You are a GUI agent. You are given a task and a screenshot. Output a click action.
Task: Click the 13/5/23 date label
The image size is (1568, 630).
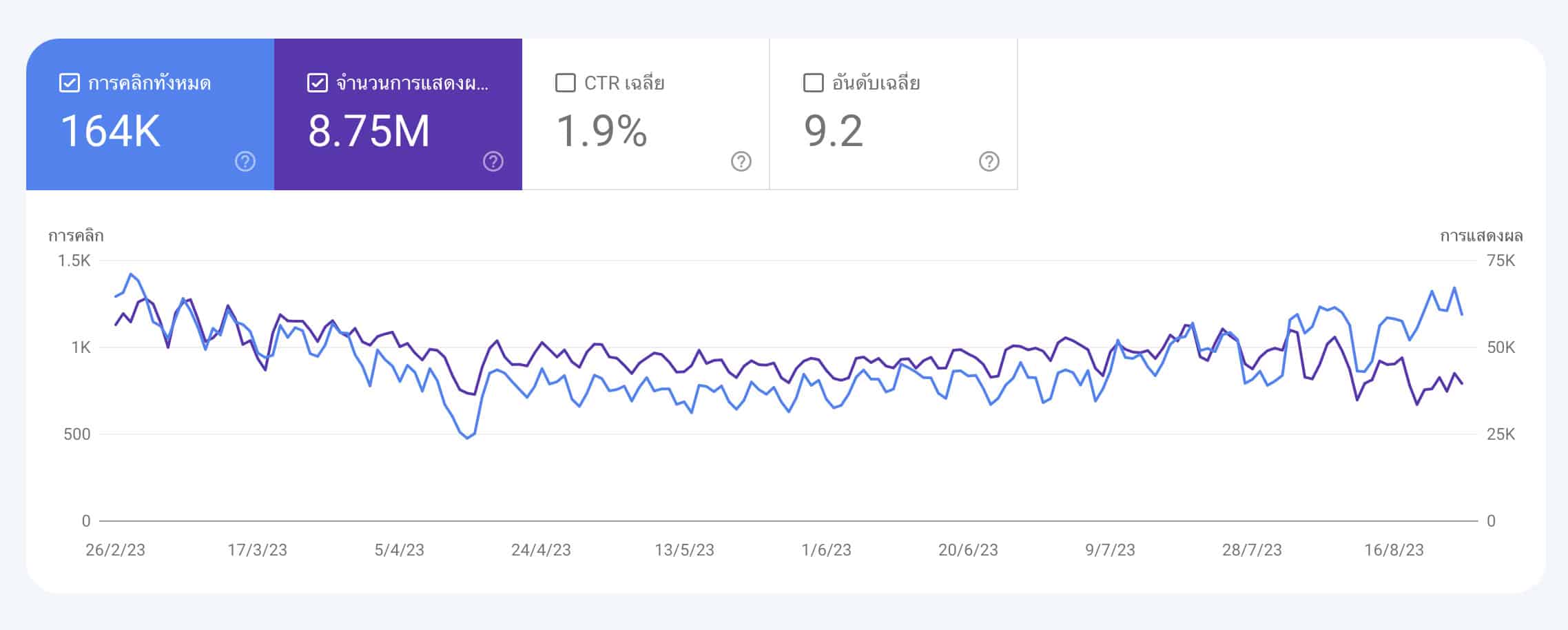pyautogui.click(x=684, y=550)
